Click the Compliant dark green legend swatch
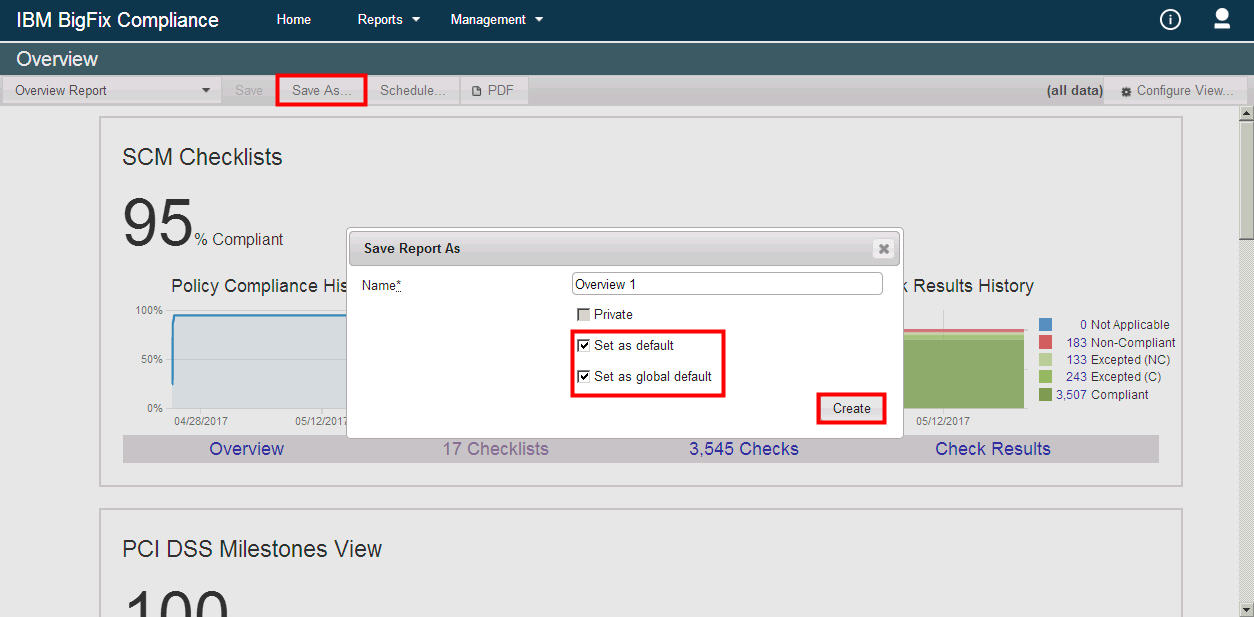The width and height of the screenshot is (1254, 617). [1046, 394]
